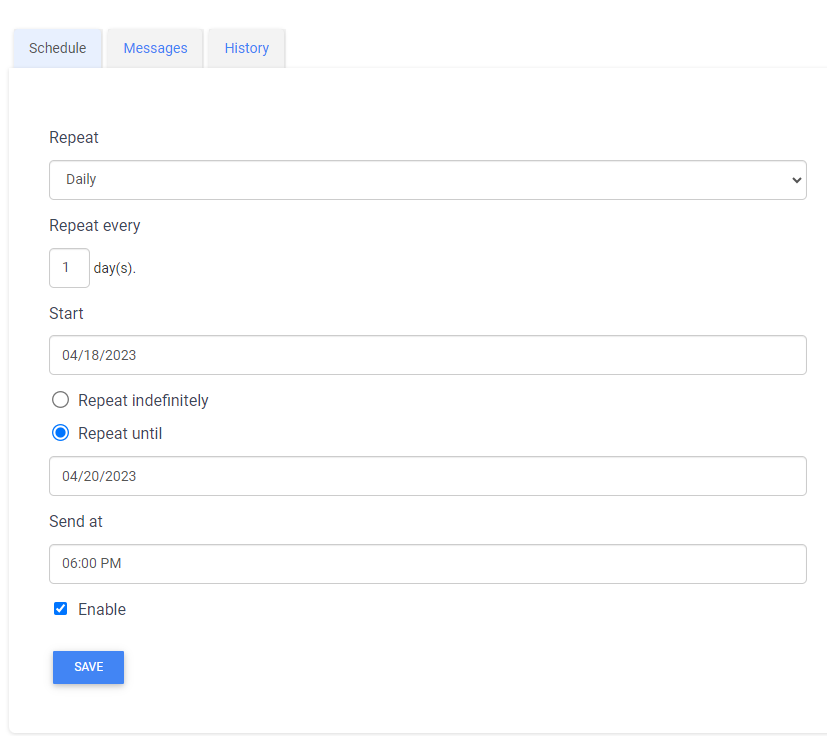This screenshot has height=736, width=827.
Task: Select the Repeat indefinitely radio button
Action: 61,400
